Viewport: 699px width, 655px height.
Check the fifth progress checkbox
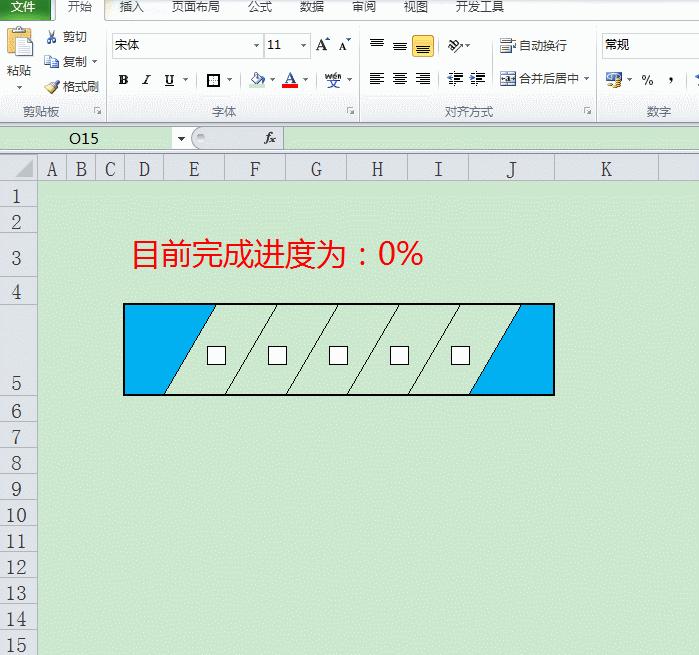461,355
